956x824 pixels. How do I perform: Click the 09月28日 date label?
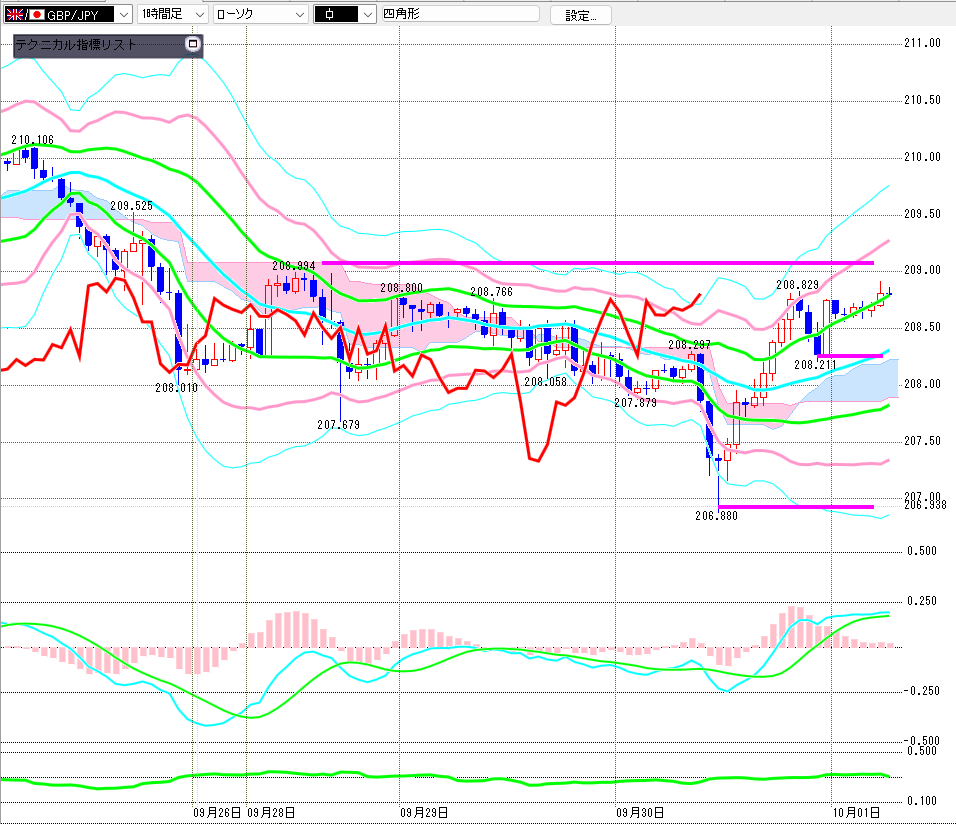[271, 812]
